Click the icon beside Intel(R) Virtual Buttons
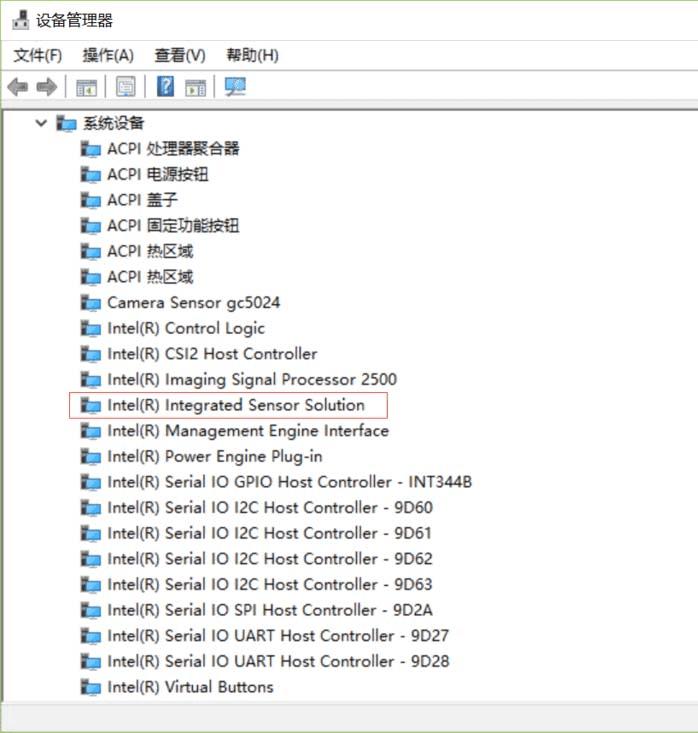The width and height of the screenshot is (698, 733). click(x=91, y=687)
